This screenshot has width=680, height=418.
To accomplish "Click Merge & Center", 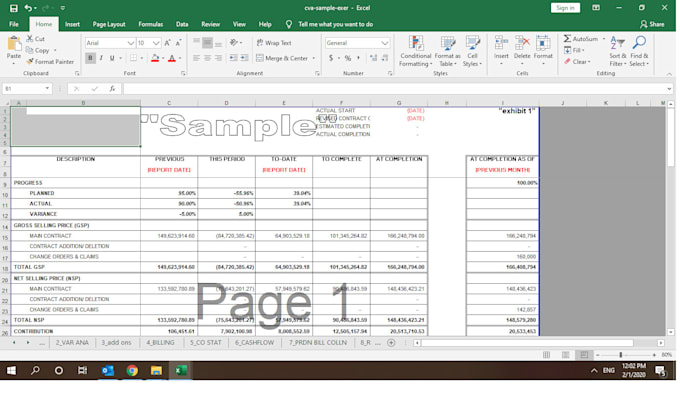I will (x=282, y=58).
